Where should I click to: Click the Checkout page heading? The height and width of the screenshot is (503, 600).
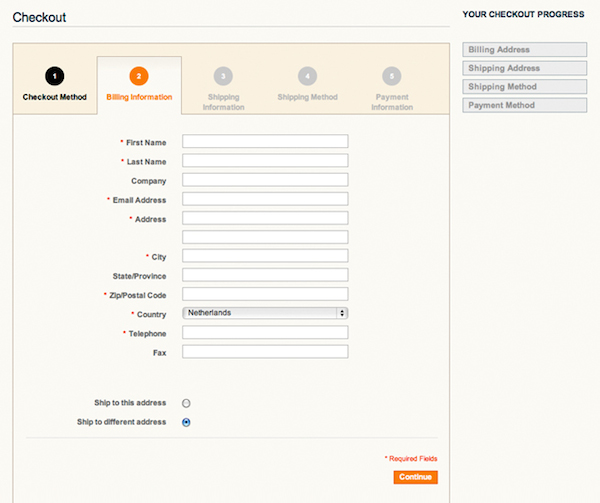pyautogui.click(x=39, y=17)
